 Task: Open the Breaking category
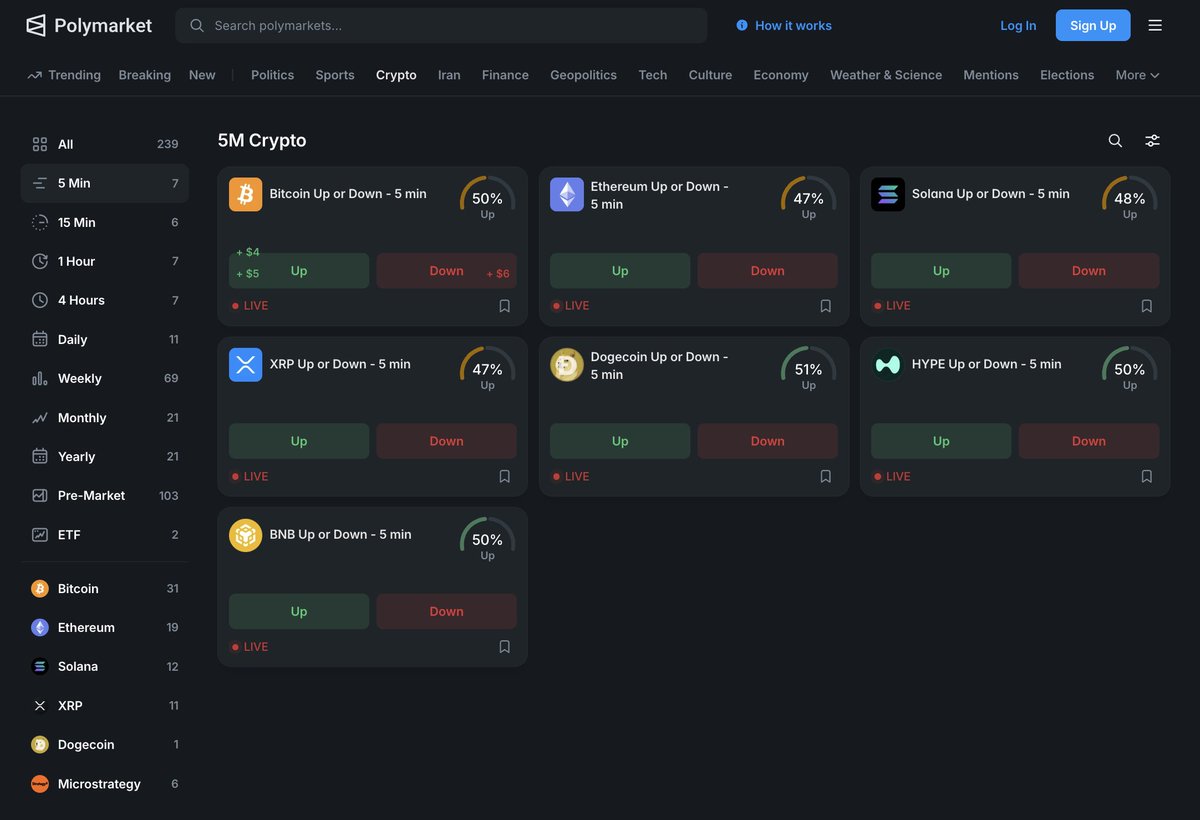pos(144,75)
